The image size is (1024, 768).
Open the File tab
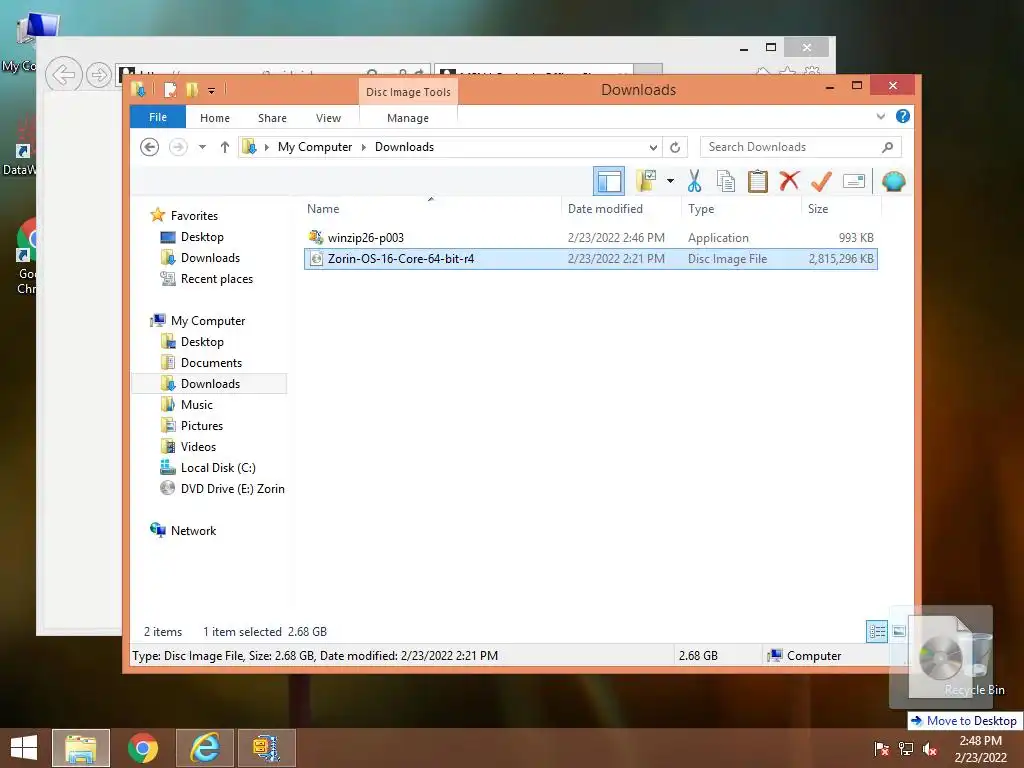158,117
